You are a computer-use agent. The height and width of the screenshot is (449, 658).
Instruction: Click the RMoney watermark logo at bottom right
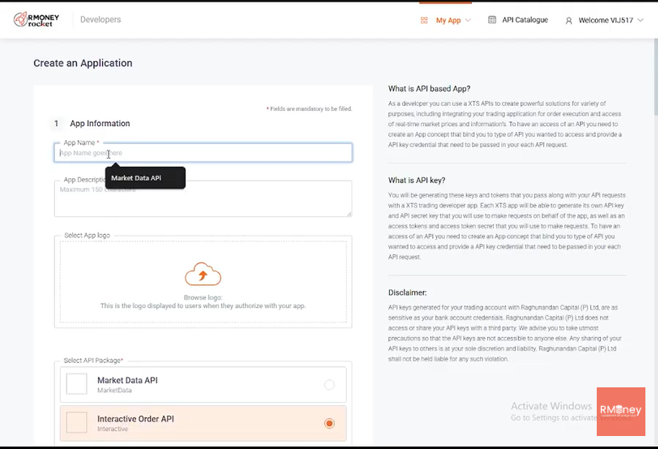620,411
